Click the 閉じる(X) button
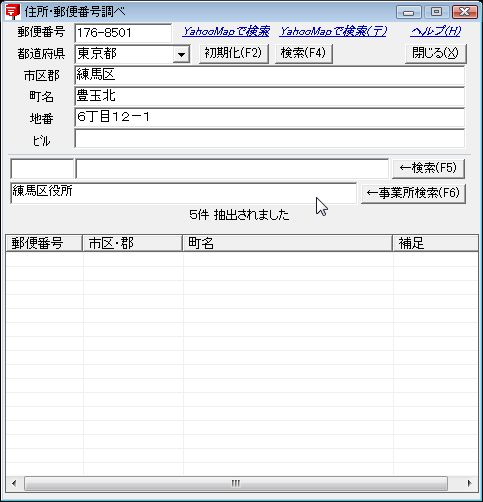The image size is (483, 502). [x=435, y=53]
